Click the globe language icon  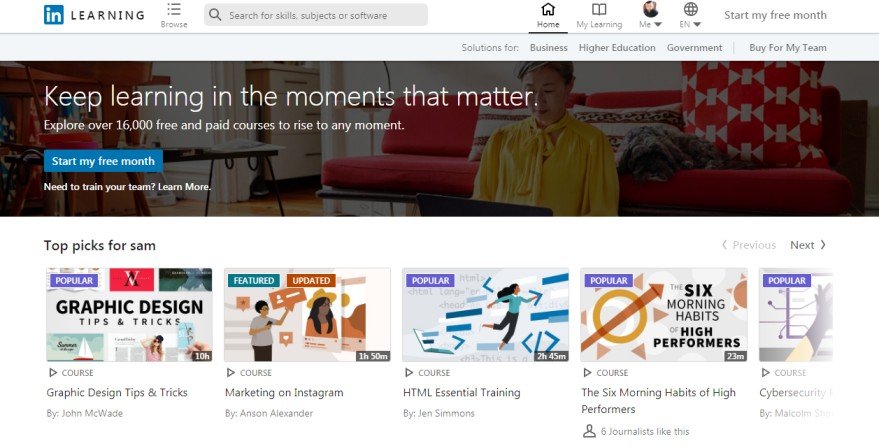tap(691, 9)
